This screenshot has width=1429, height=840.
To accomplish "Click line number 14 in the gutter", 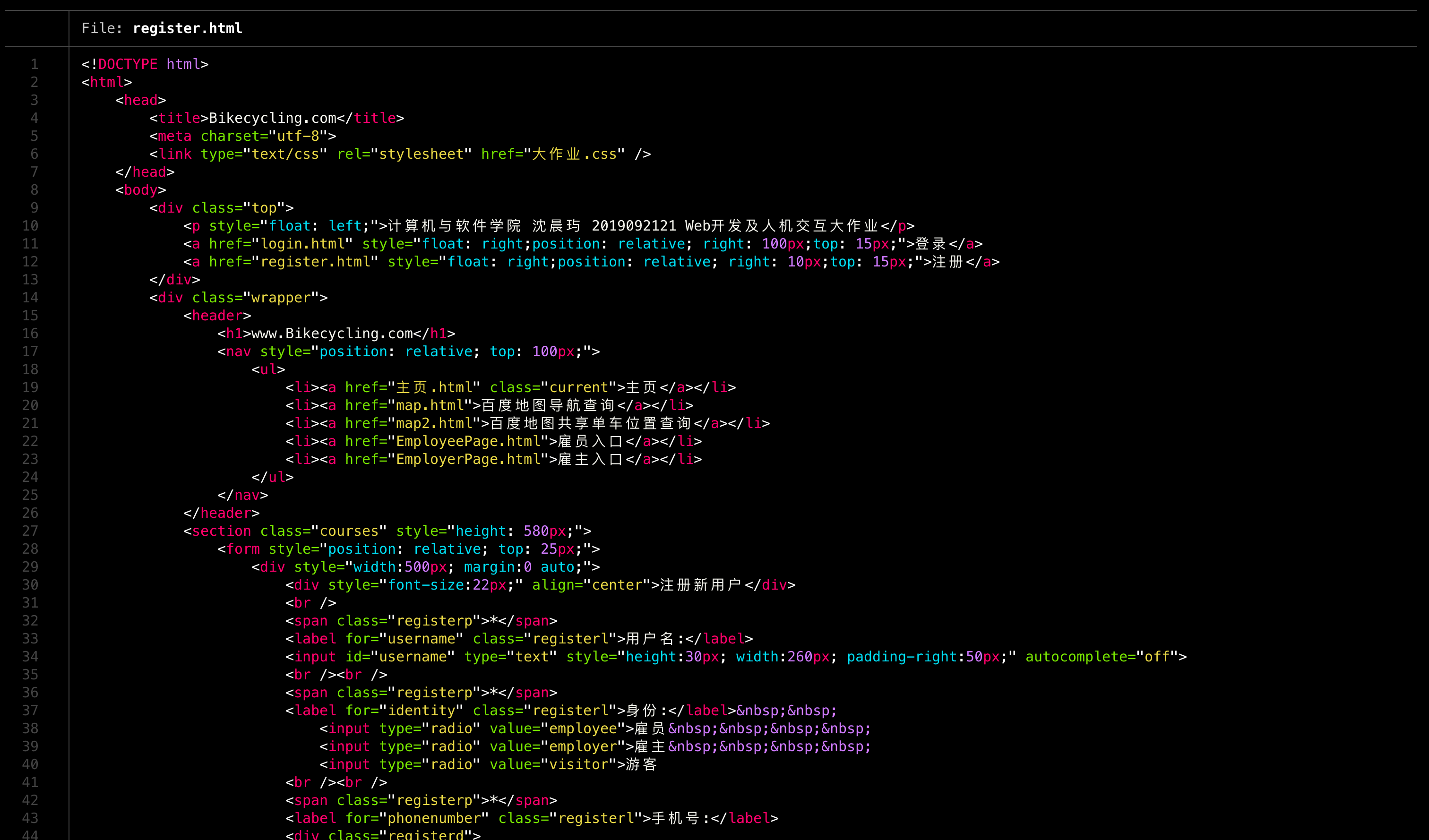I will 31,298.
